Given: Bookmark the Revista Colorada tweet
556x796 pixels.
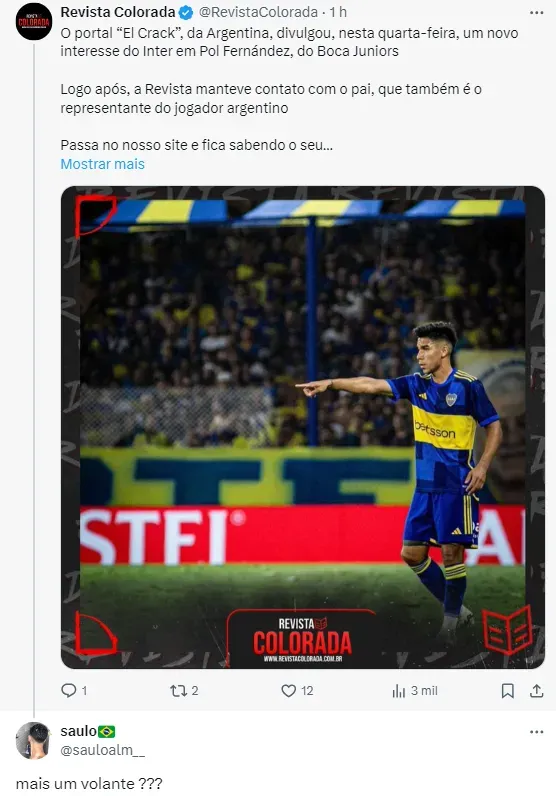Looking at the screenshot, I should (508, 690).
